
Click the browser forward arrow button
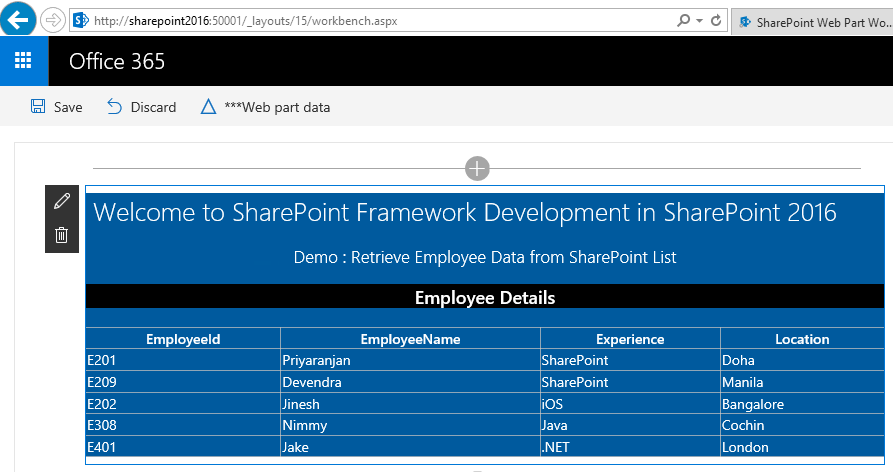point(53,20)
